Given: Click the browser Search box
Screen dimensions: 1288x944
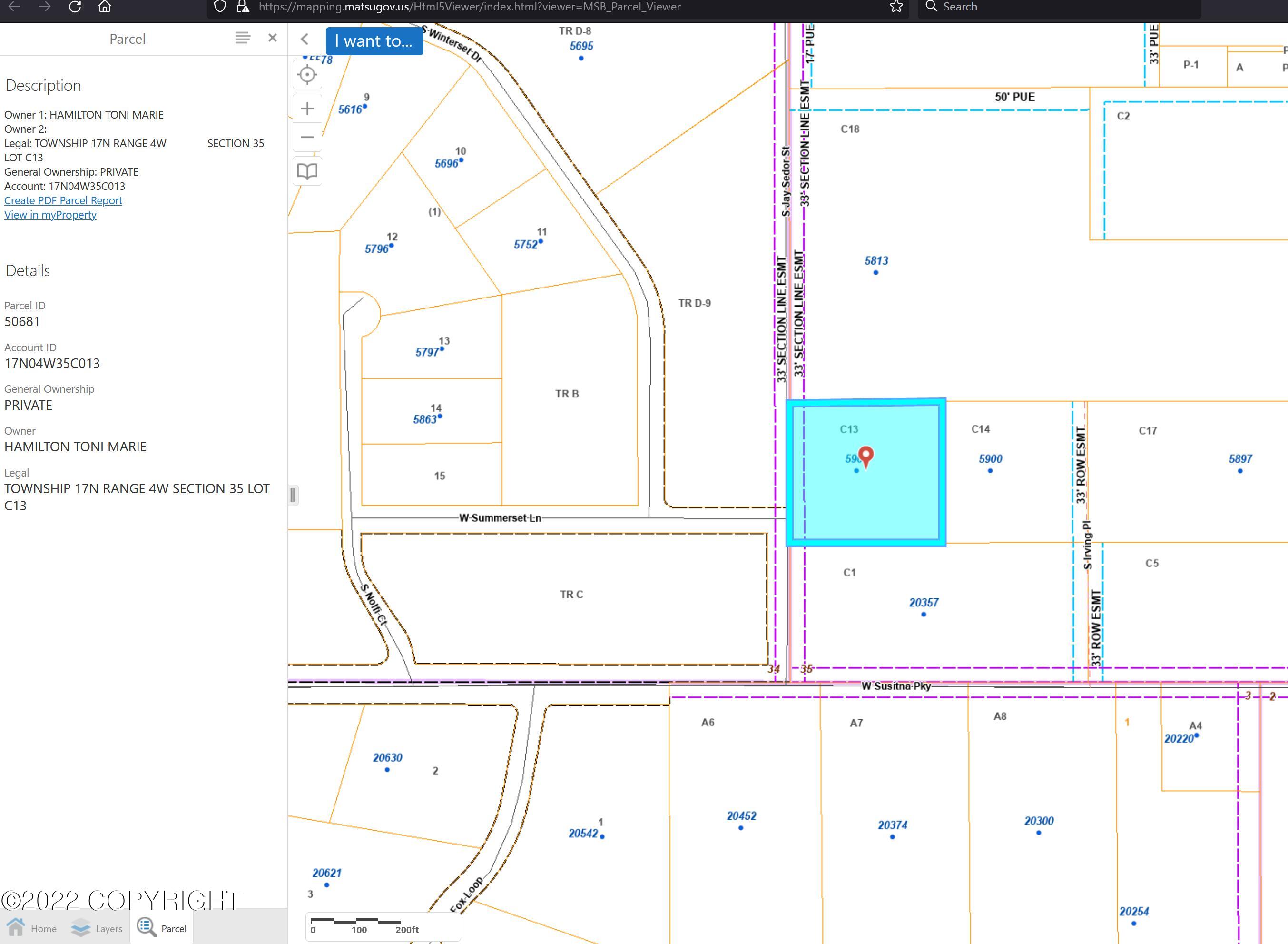Looking at the screenshot, I should pyautogui.click(x=1059, y=7).
